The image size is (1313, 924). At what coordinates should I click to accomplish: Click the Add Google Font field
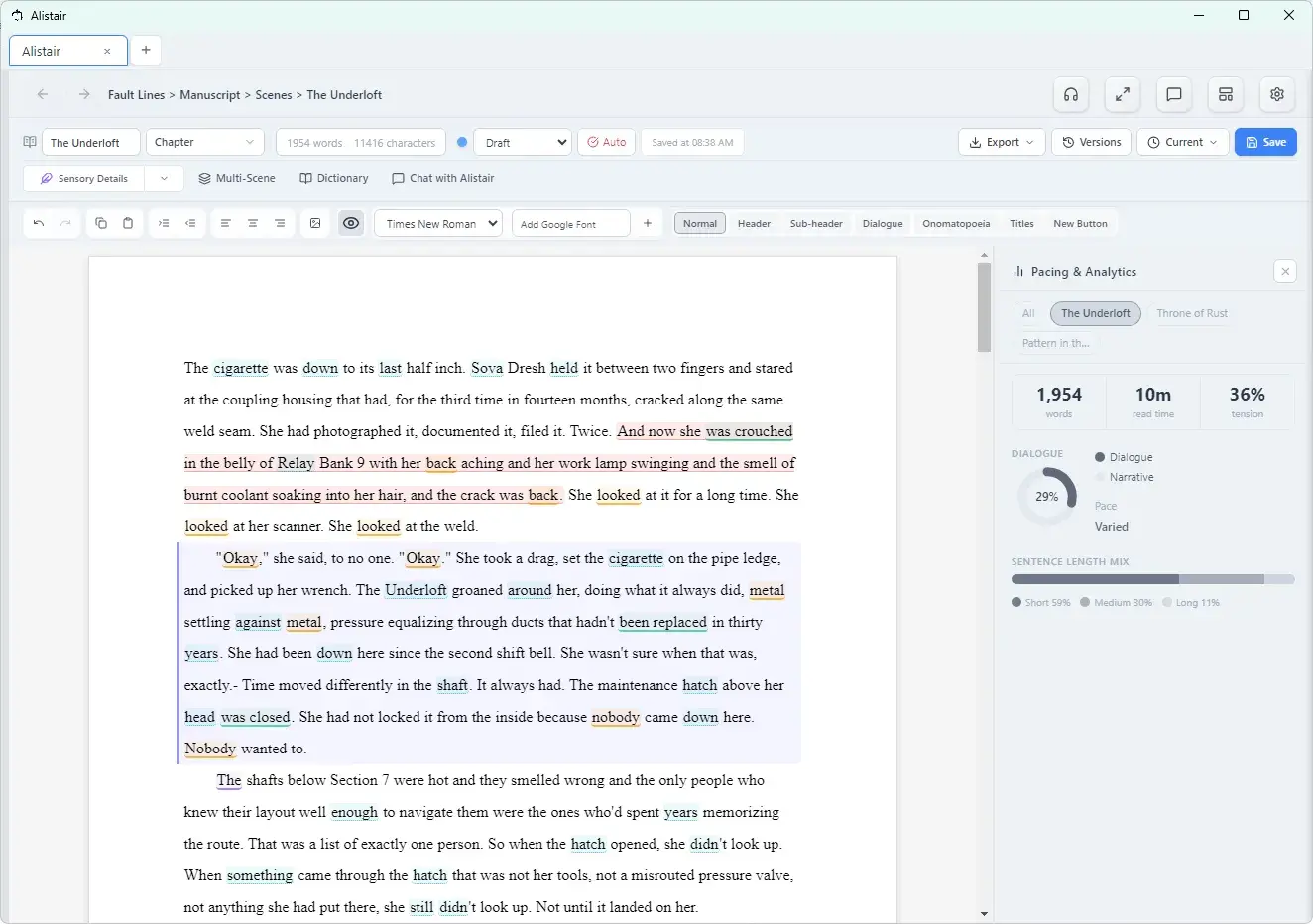[571, 223]
